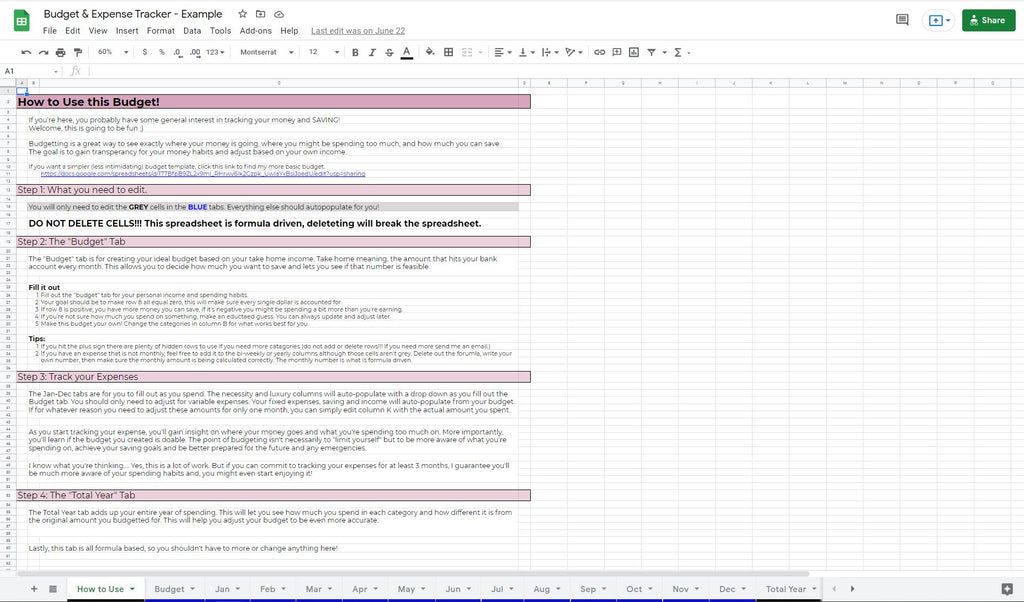This screenshot has width=1024, height=602.
Task: Open the fill color bucket
Action: [x=430, y=52]
